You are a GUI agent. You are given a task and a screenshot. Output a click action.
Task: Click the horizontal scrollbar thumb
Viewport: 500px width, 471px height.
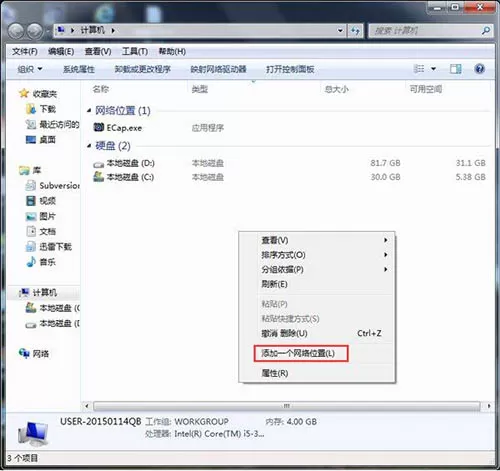tap(287, 406)
